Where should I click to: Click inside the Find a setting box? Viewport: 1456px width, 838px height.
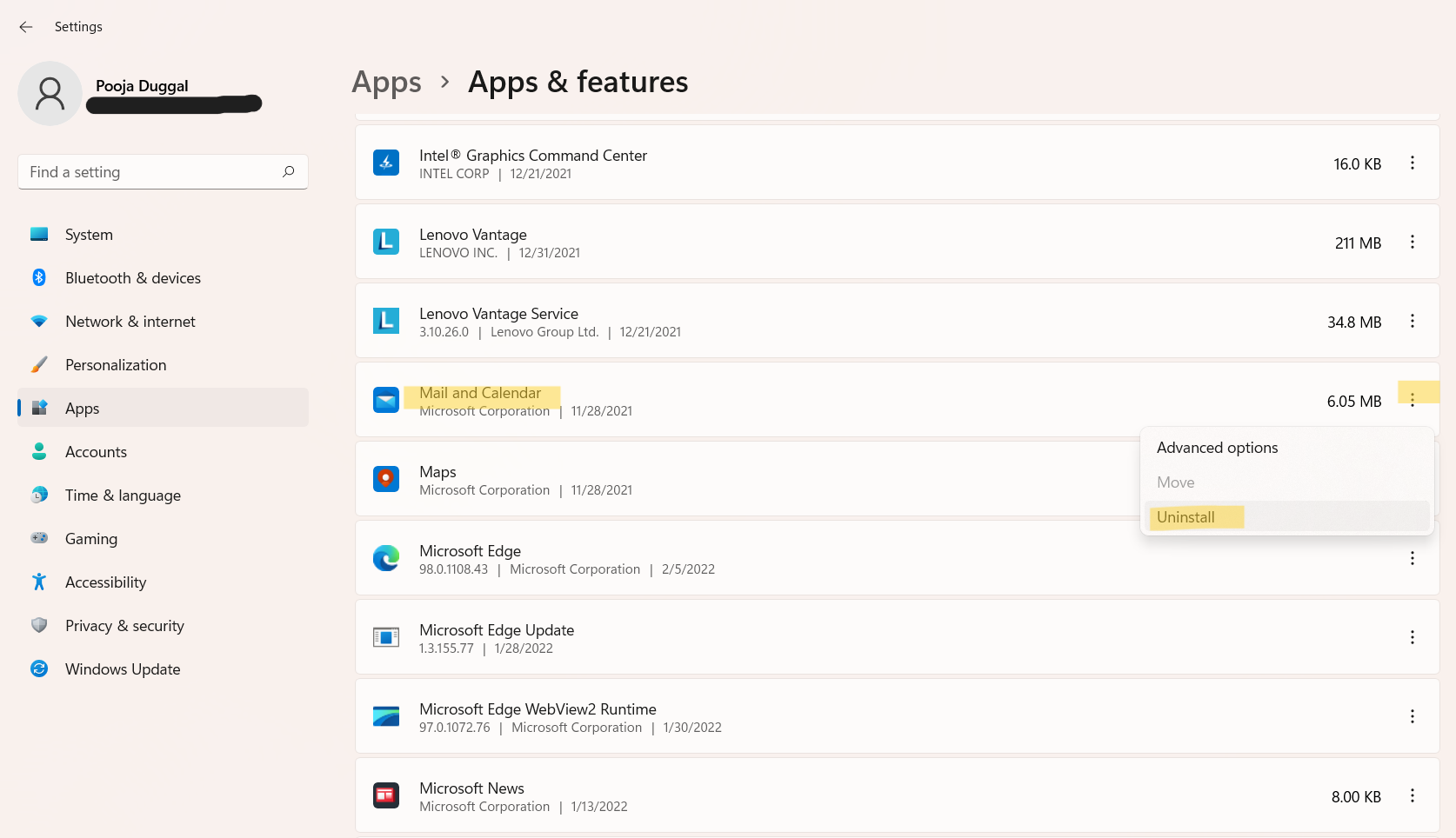tap(163, 172)
